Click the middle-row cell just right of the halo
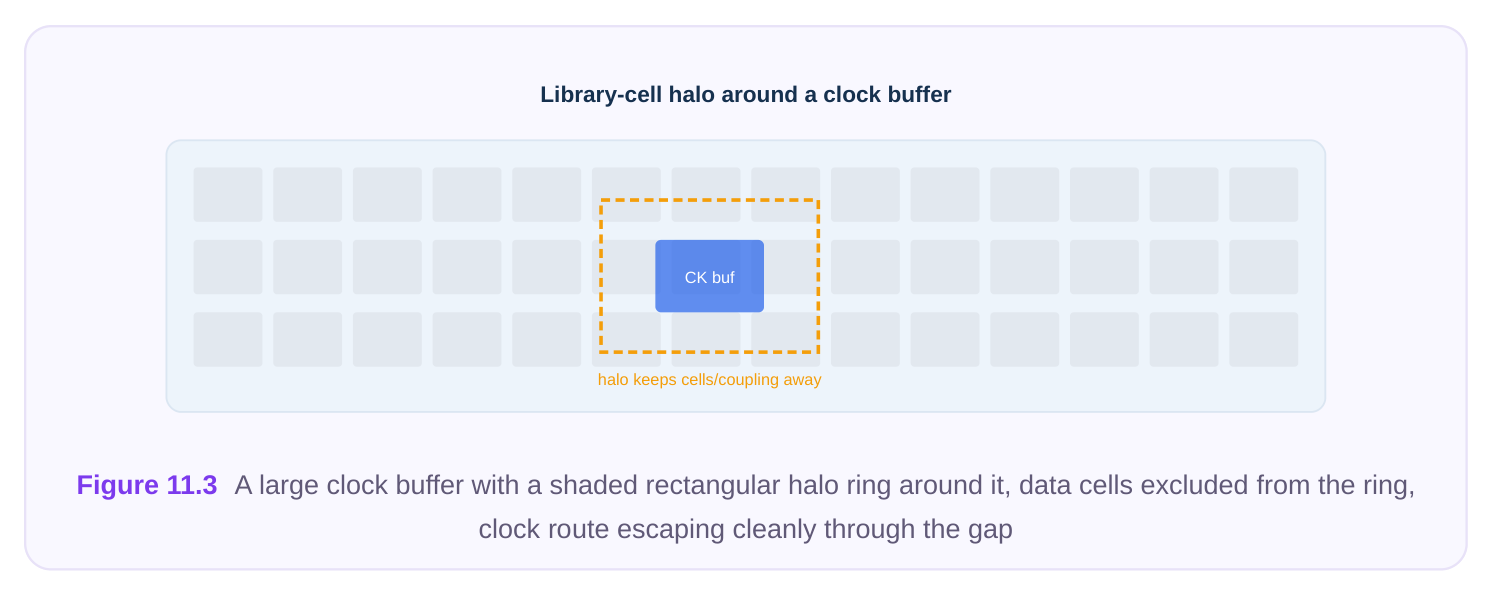This screenshot has width=1494, height=597. point(865,267)
